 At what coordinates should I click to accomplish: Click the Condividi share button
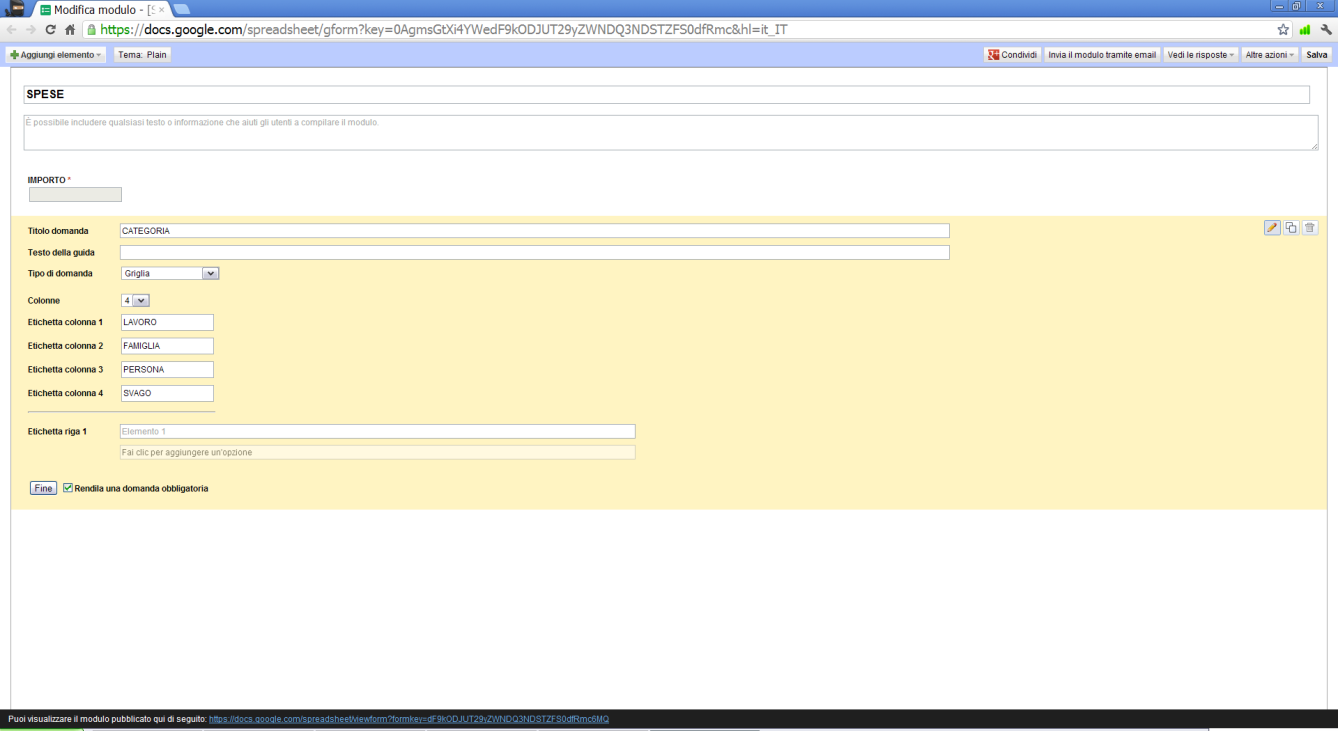coord(1012,55)
